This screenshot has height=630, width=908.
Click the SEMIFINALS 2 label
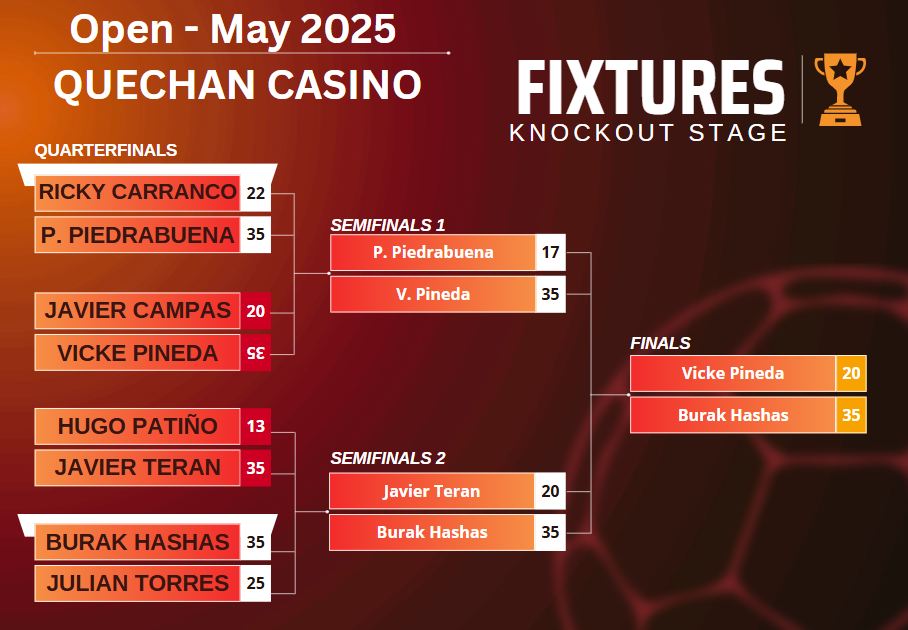point(388,459)
